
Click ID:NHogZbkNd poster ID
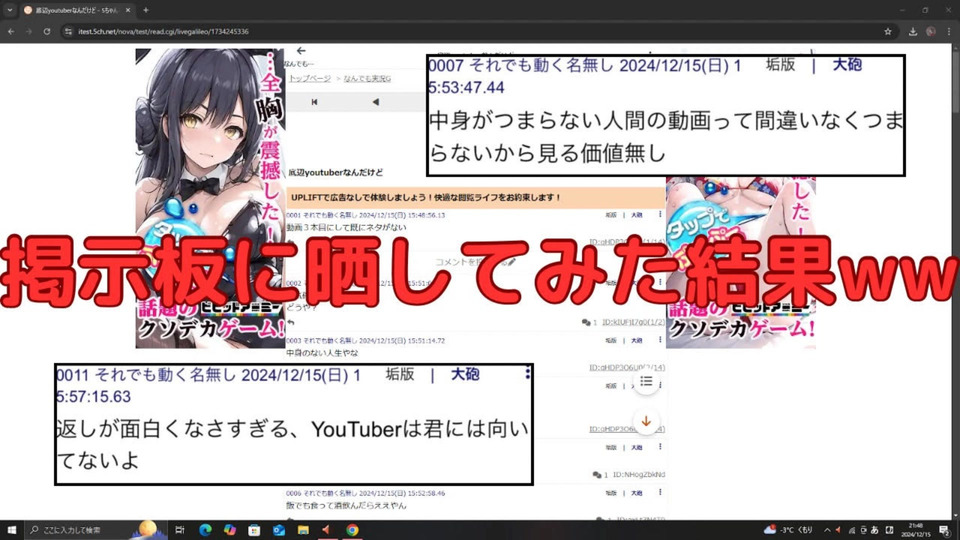(639, 474)
